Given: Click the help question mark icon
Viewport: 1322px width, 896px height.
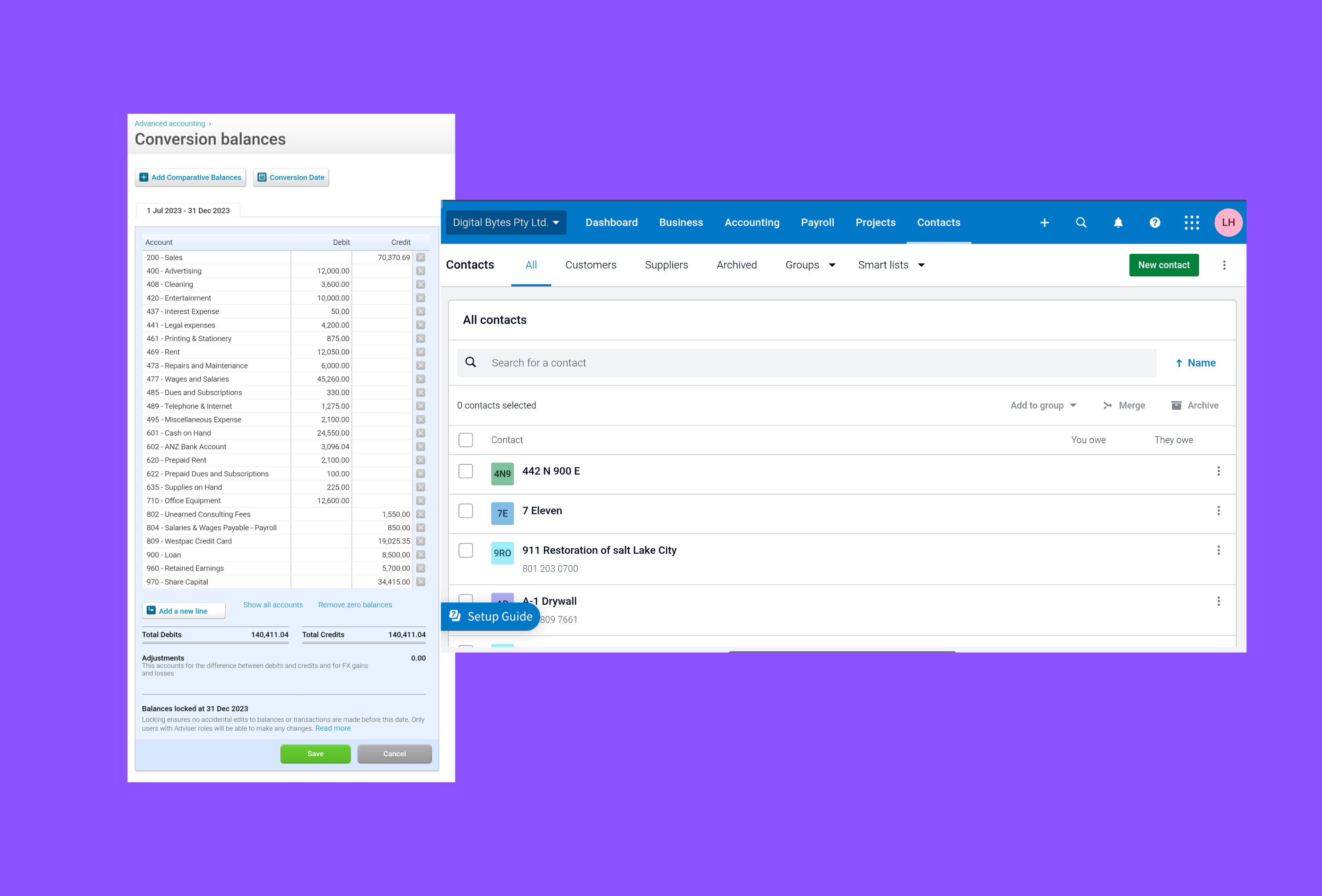Looking at the screenshot, I should point(1155,222).
